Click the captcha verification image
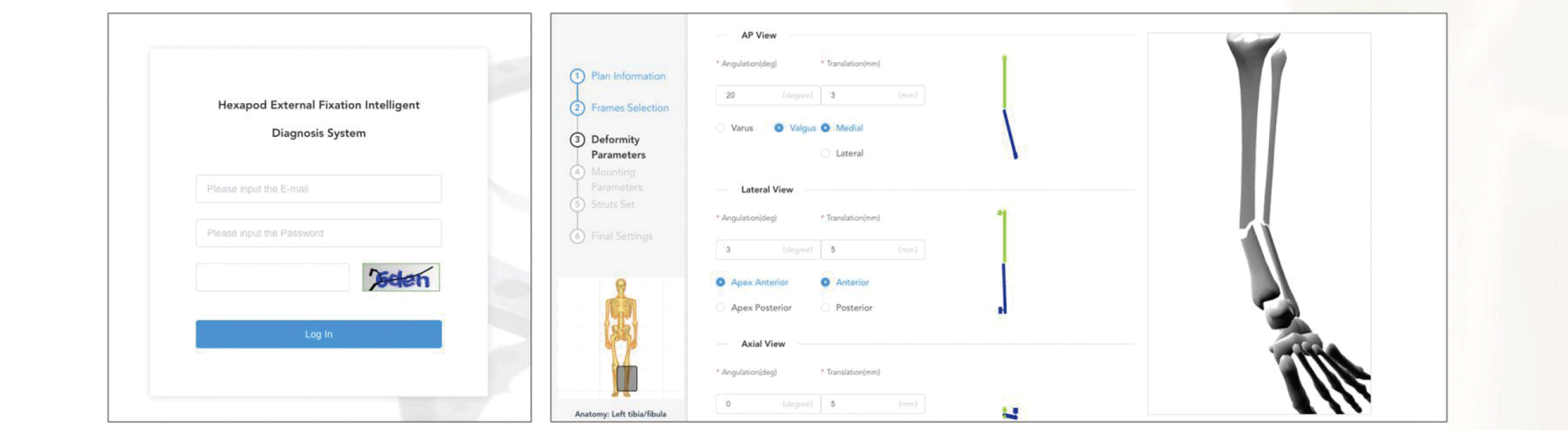 click(x=401, y=278)
